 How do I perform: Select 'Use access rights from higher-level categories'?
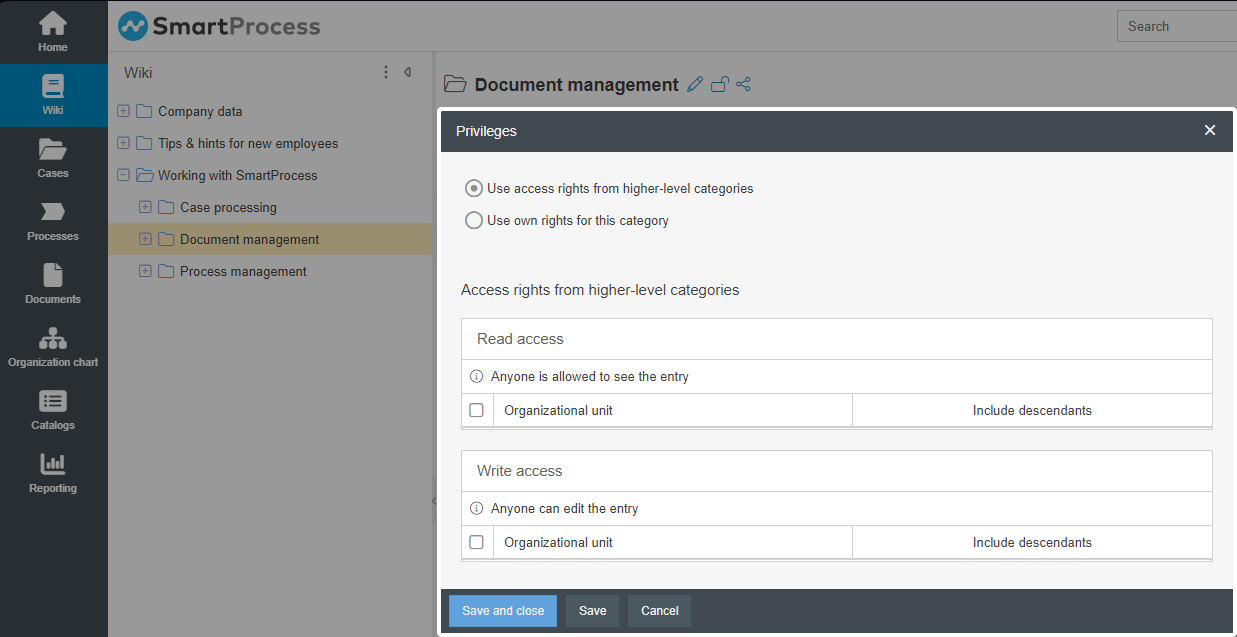coord(474,189)
